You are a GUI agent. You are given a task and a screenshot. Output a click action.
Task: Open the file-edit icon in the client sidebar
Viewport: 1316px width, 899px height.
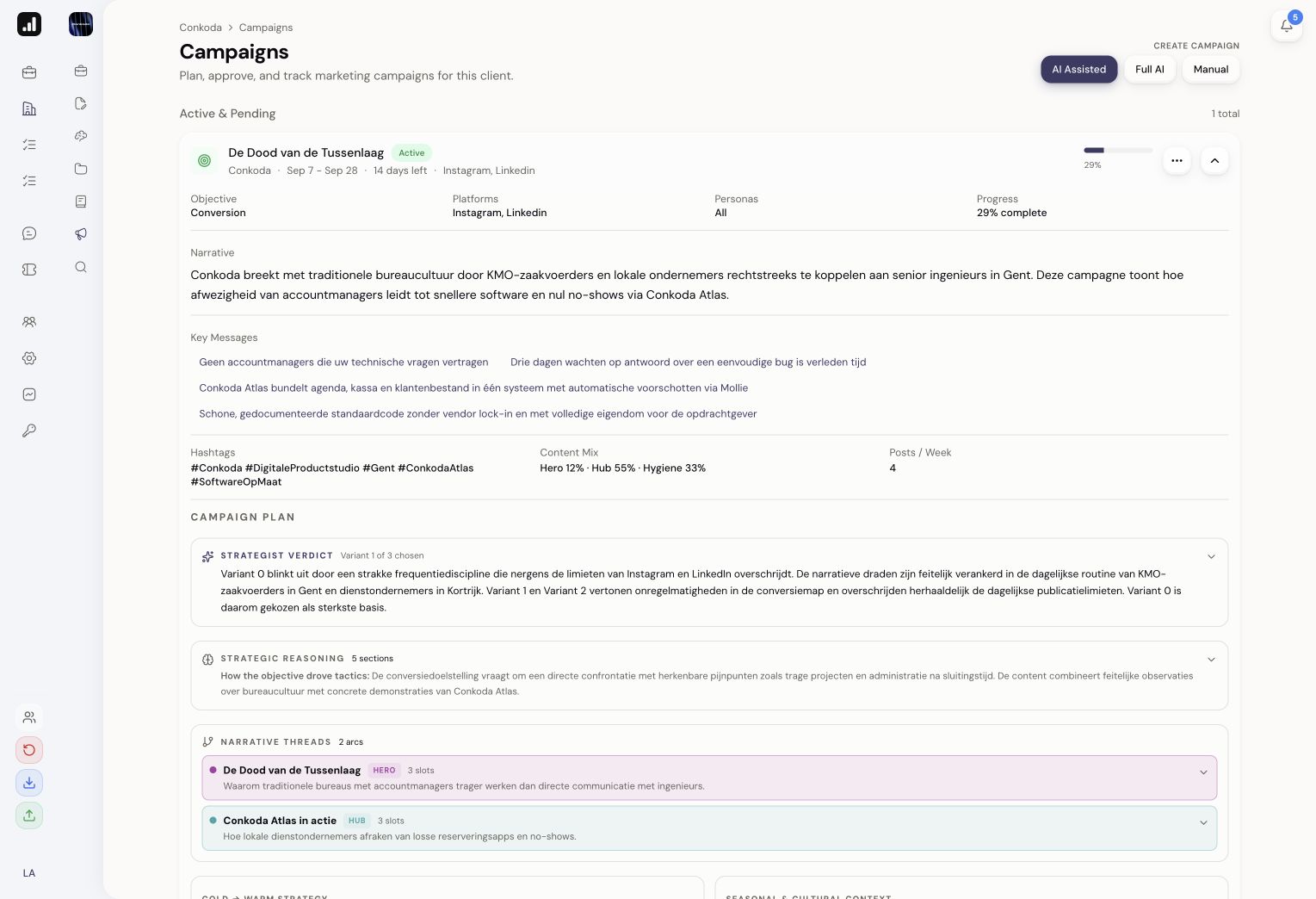click(x=81, y=103)
